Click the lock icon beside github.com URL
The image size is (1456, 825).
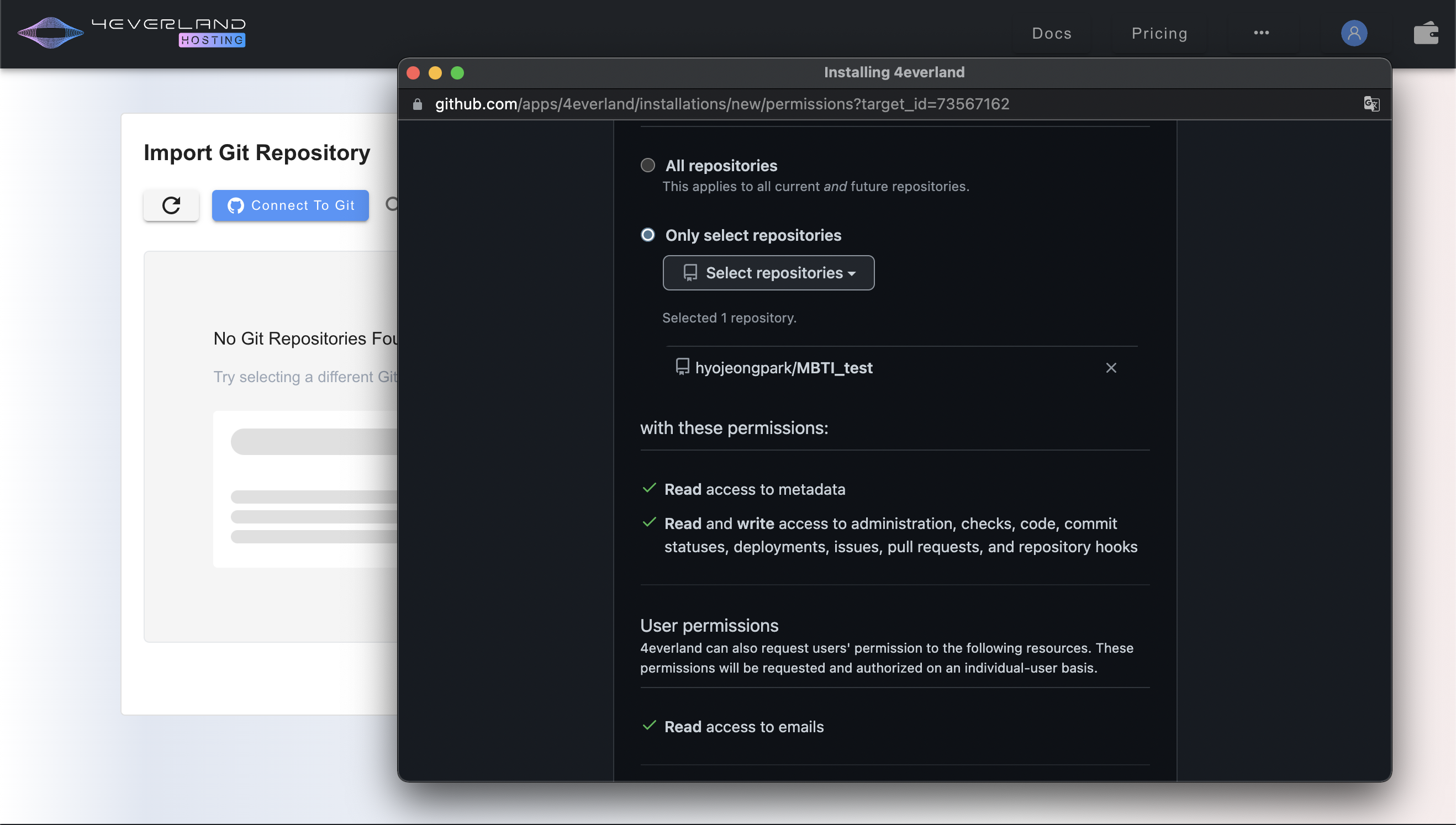(418, 104)
